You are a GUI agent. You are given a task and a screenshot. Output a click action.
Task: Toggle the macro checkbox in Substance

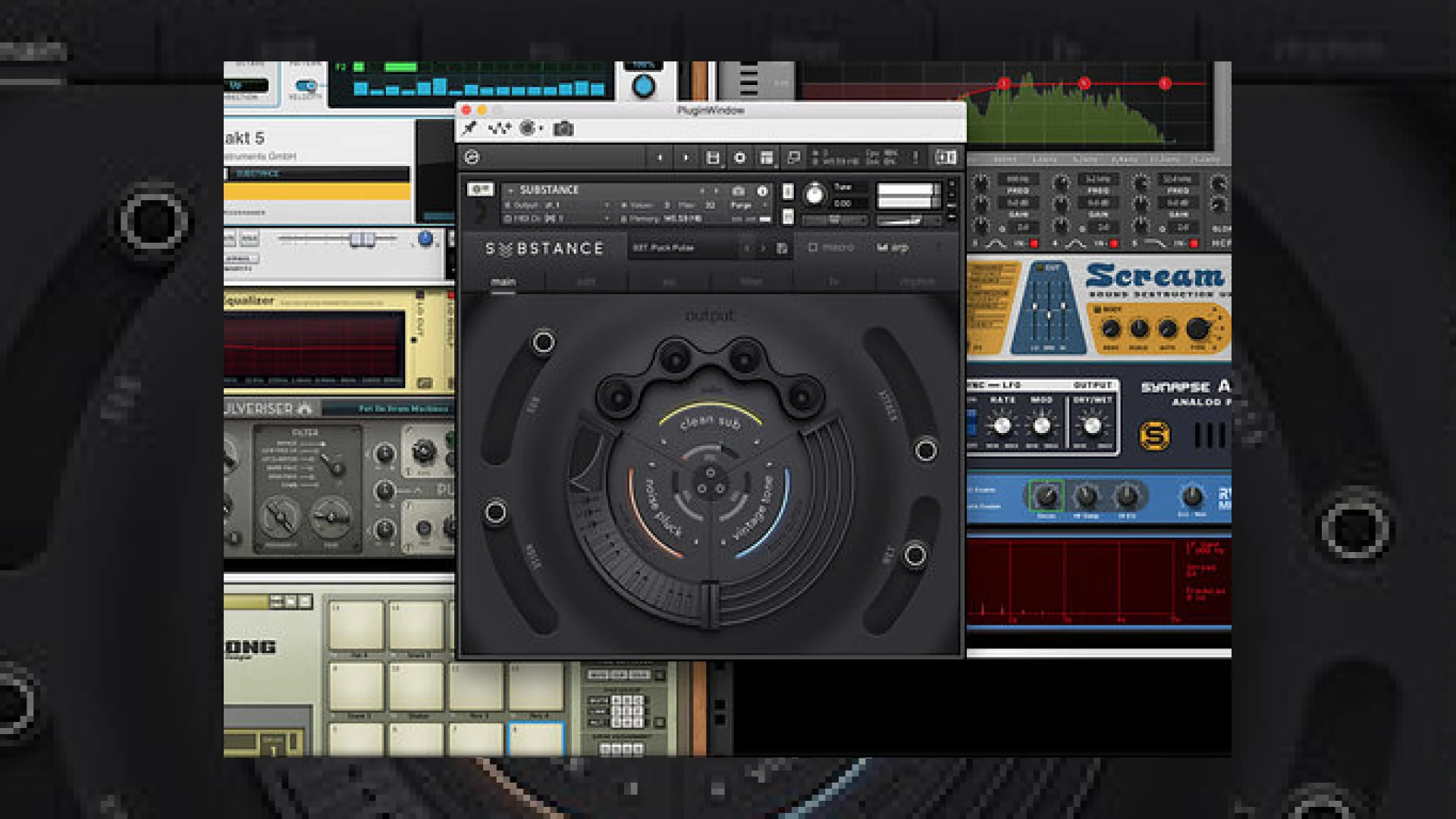pyautogui.click(x=812, y=248)
